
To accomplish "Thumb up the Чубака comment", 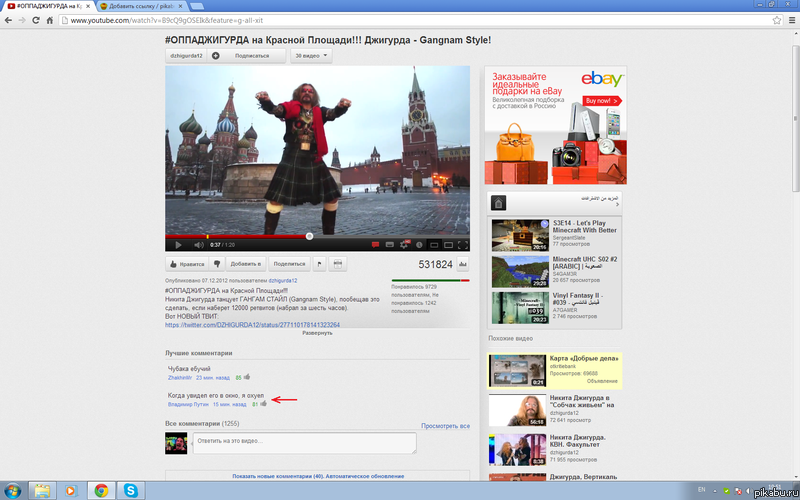I will [x=247, y=377].
